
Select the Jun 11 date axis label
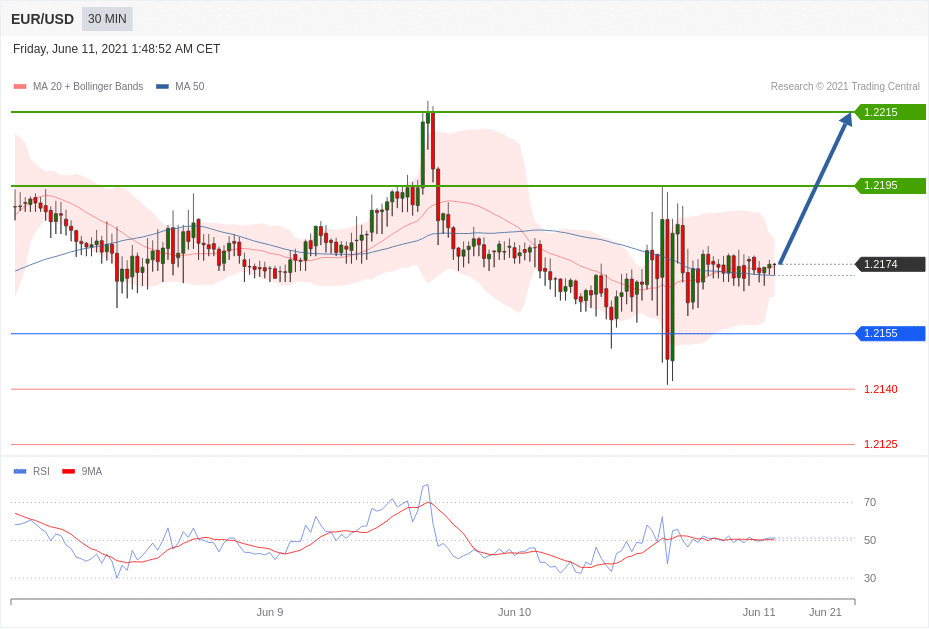point(759,612)
